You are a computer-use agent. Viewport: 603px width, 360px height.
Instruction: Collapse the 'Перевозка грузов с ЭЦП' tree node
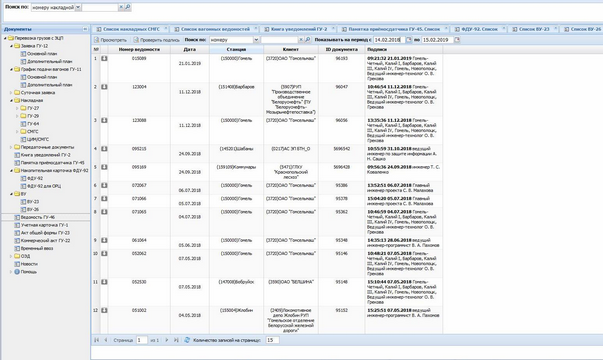[5, 38]
